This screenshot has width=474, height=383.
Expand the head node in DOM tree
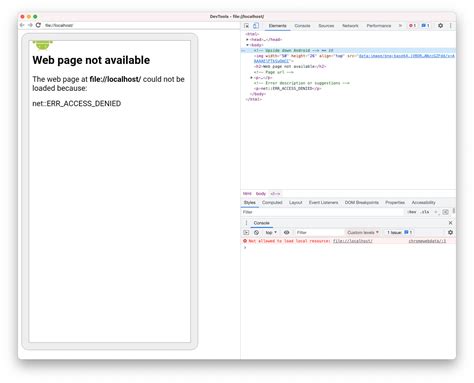tap(247, 39)
